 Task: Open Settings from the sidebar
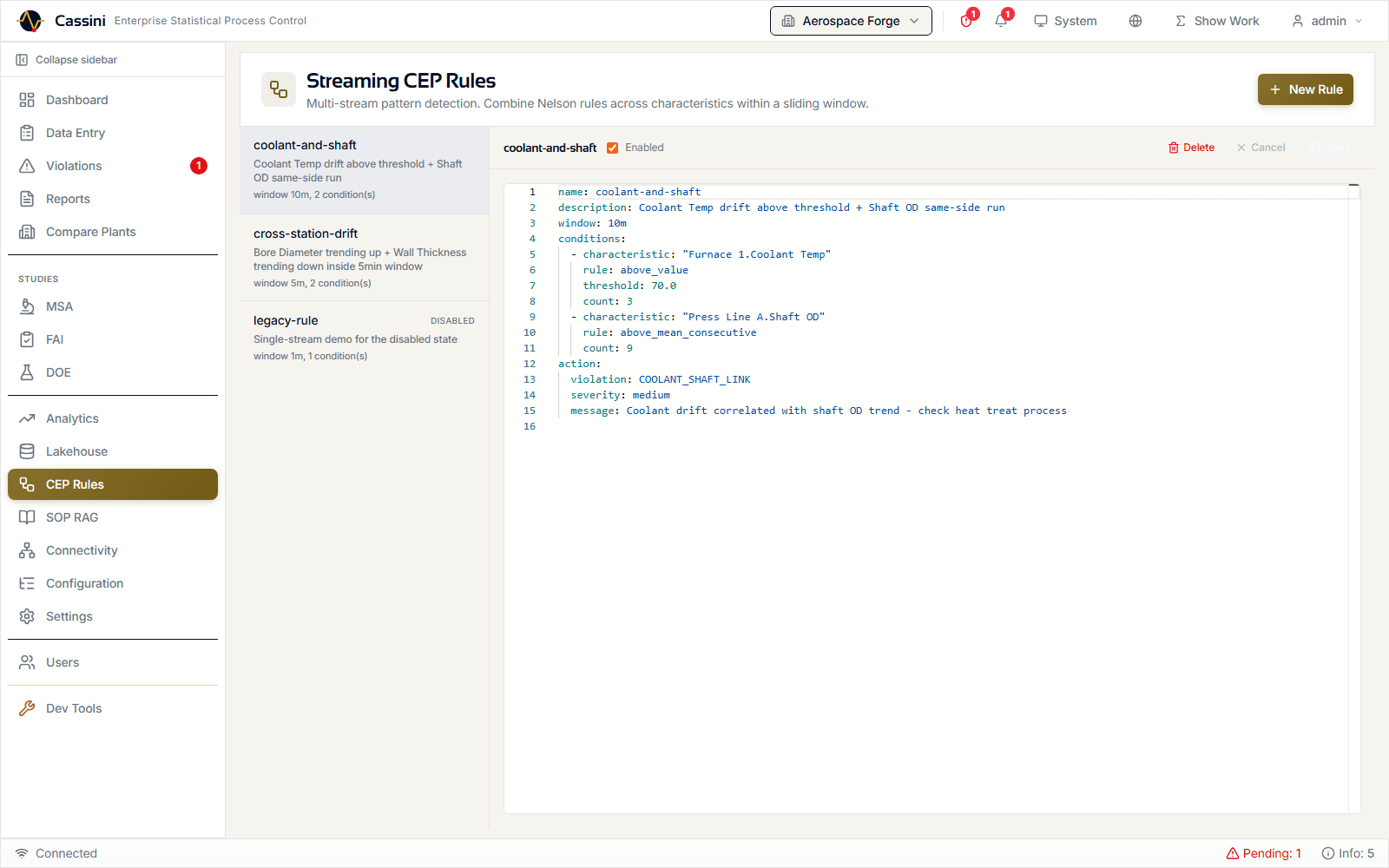point(113,616)
